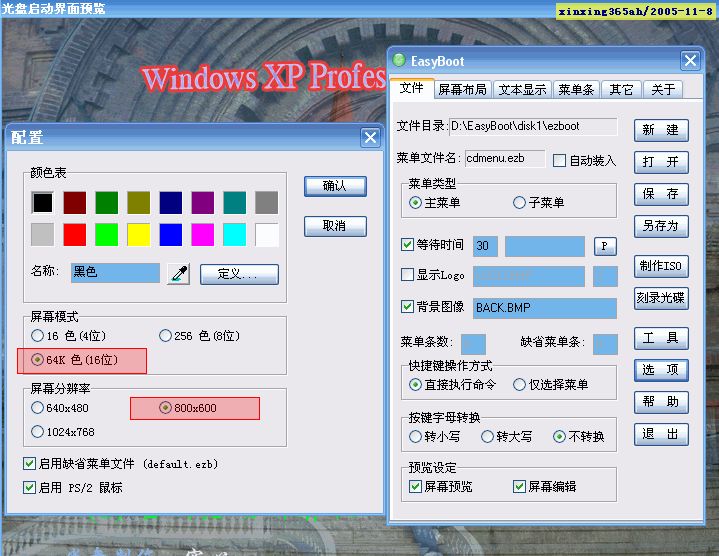719x556 pixels.
Task: Select the magenta color swatch
Action: (x=203, y=235)
